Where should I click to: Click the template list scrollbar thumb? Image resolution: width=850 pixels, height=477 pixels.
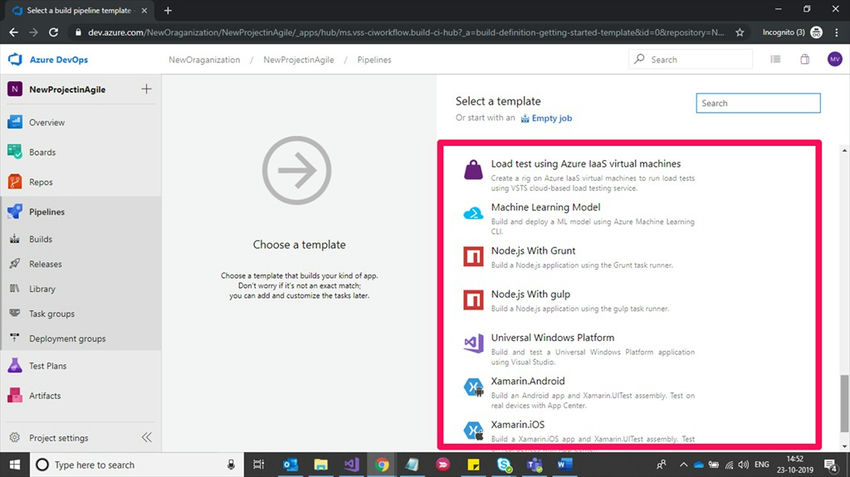(x=844, y=403)
